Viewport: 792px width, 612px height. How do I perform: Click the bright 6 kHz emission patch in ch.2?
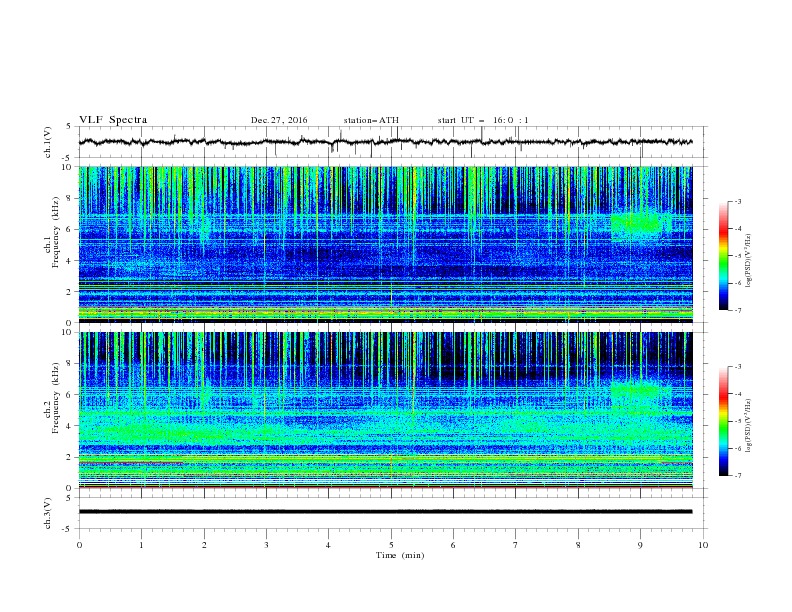tap(635, 390)
